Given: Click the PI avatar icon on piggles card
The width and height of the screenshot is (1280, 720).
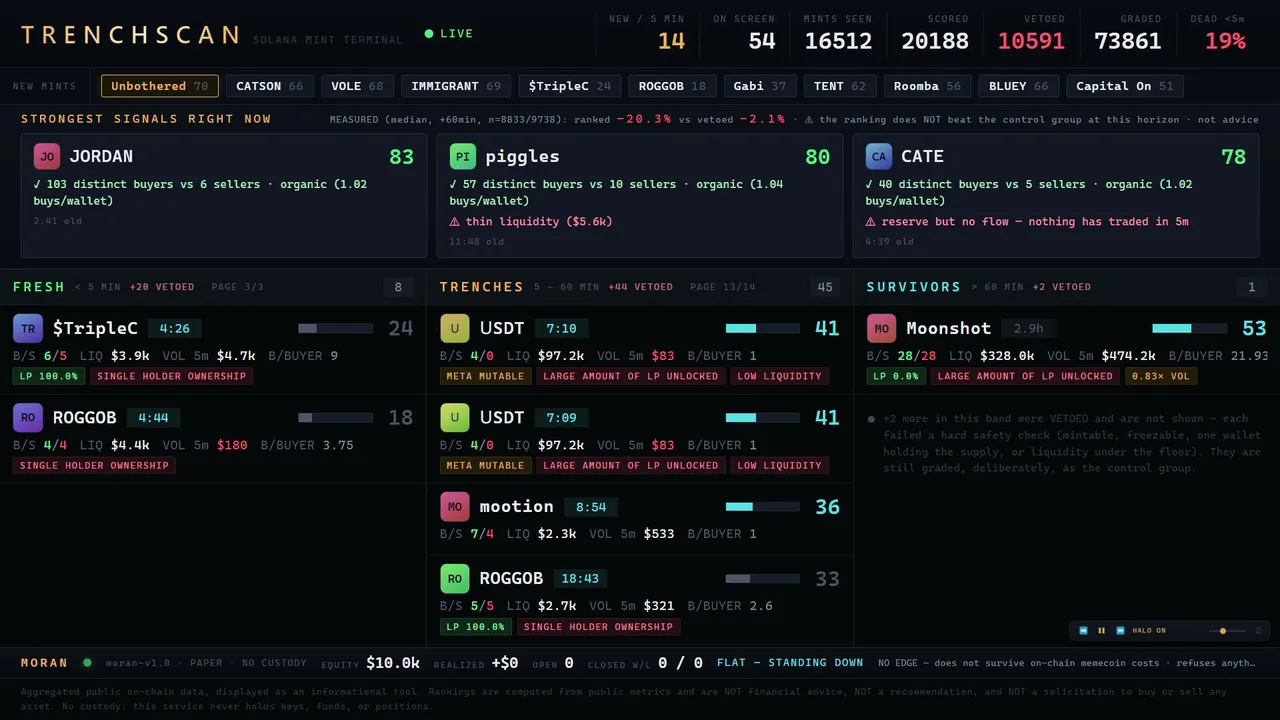Looking at the screenshot, I should pos(463,157).
